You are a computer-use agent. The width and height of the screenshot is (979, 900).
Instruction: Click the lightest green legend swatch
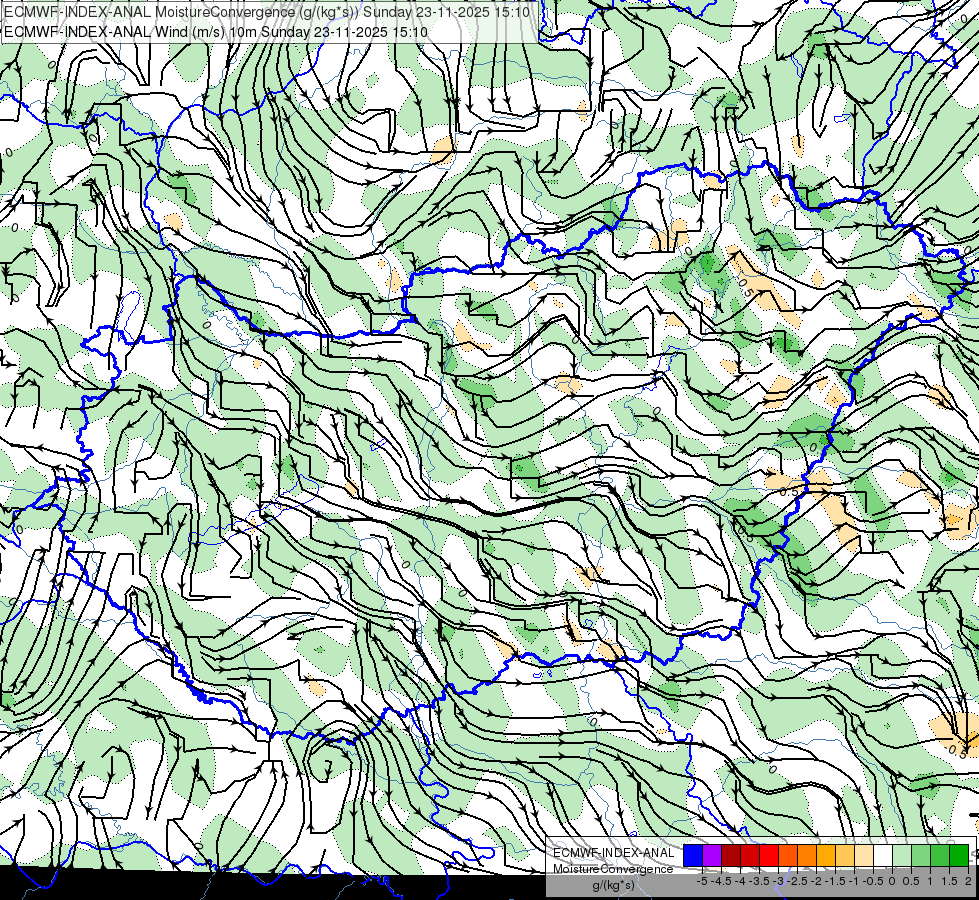pos(902,855)
